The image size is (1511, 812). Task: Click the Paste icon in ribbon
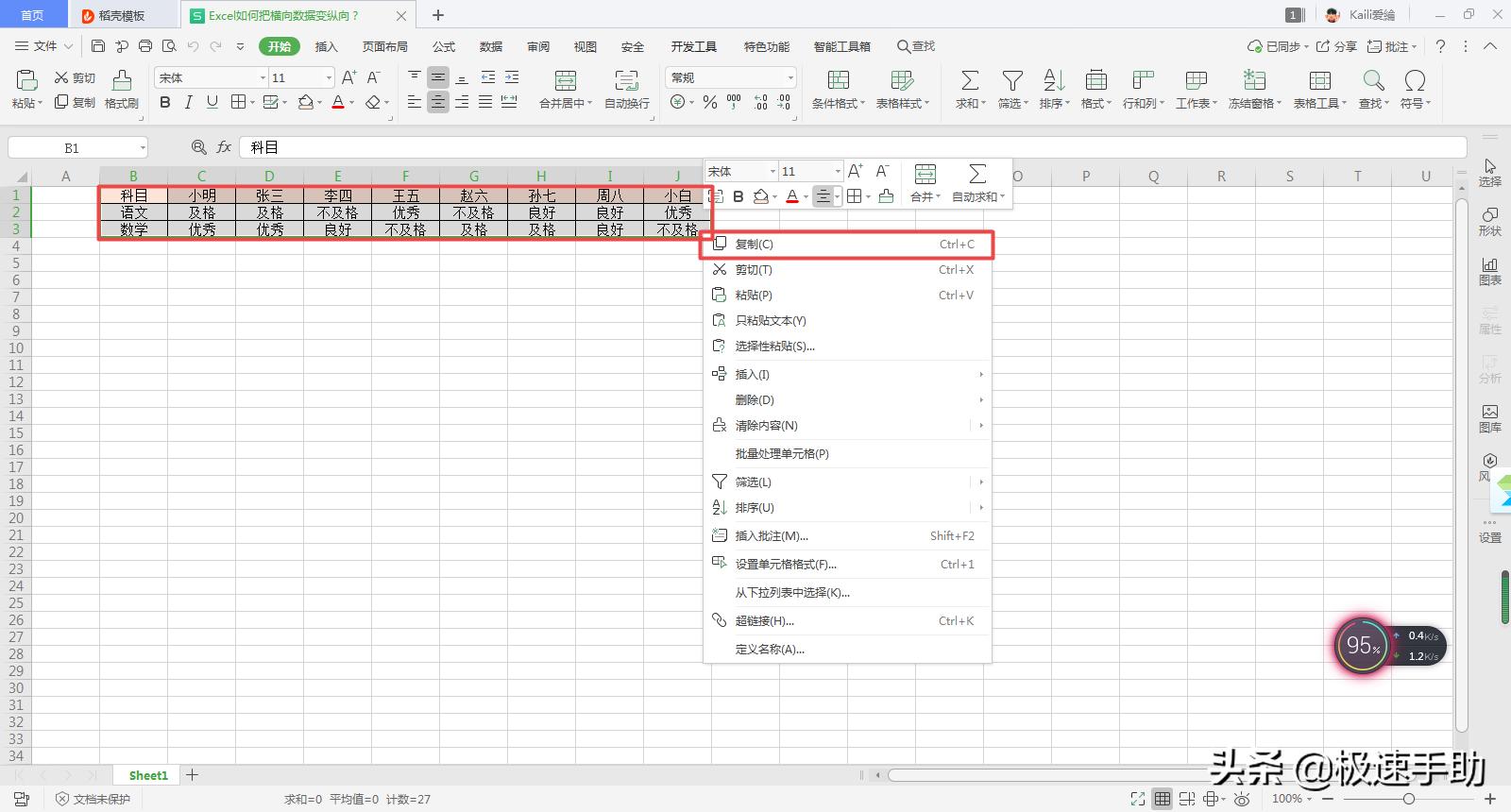[25, 81]
